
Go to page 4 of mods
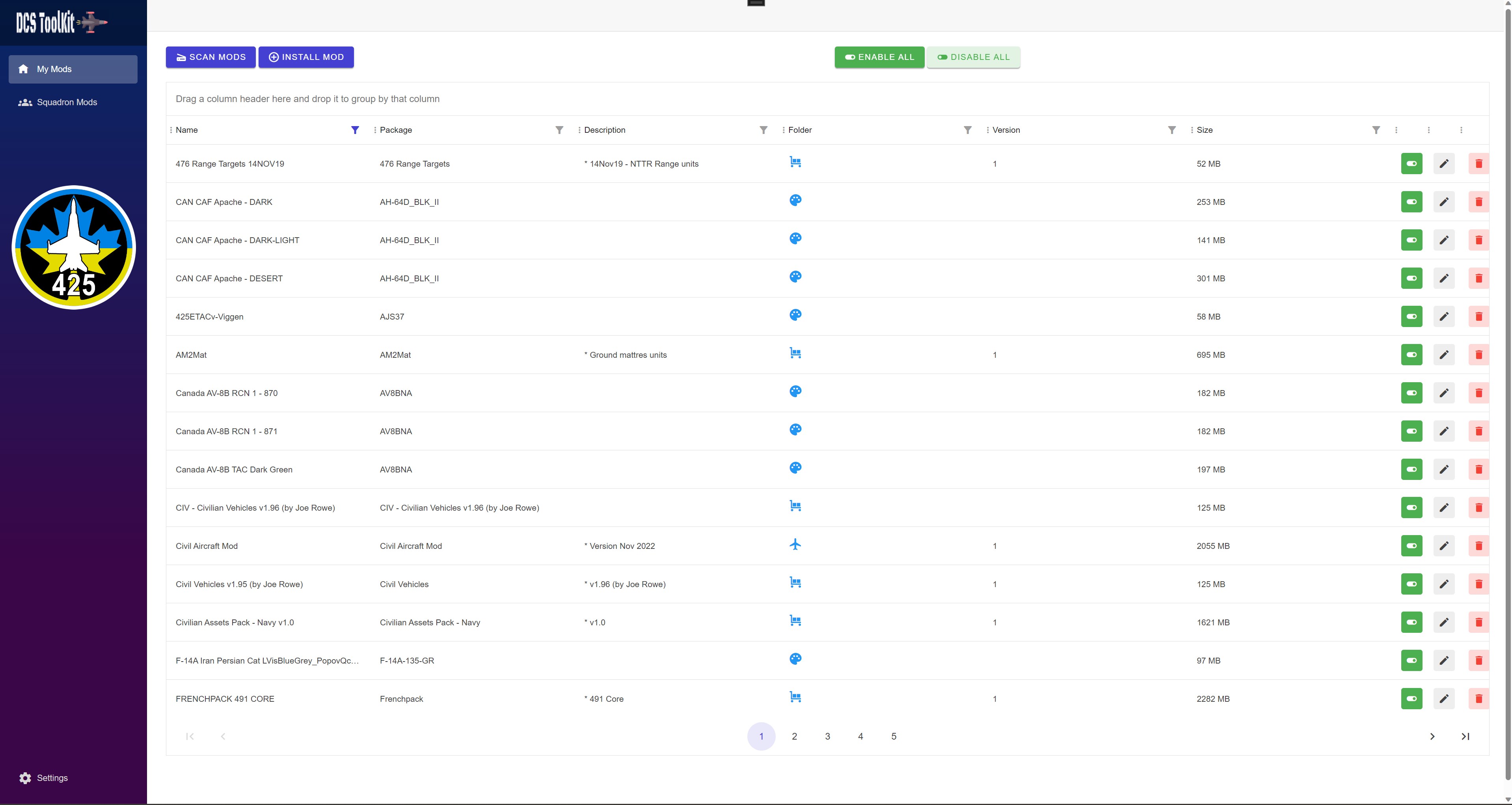click(860, 736)
